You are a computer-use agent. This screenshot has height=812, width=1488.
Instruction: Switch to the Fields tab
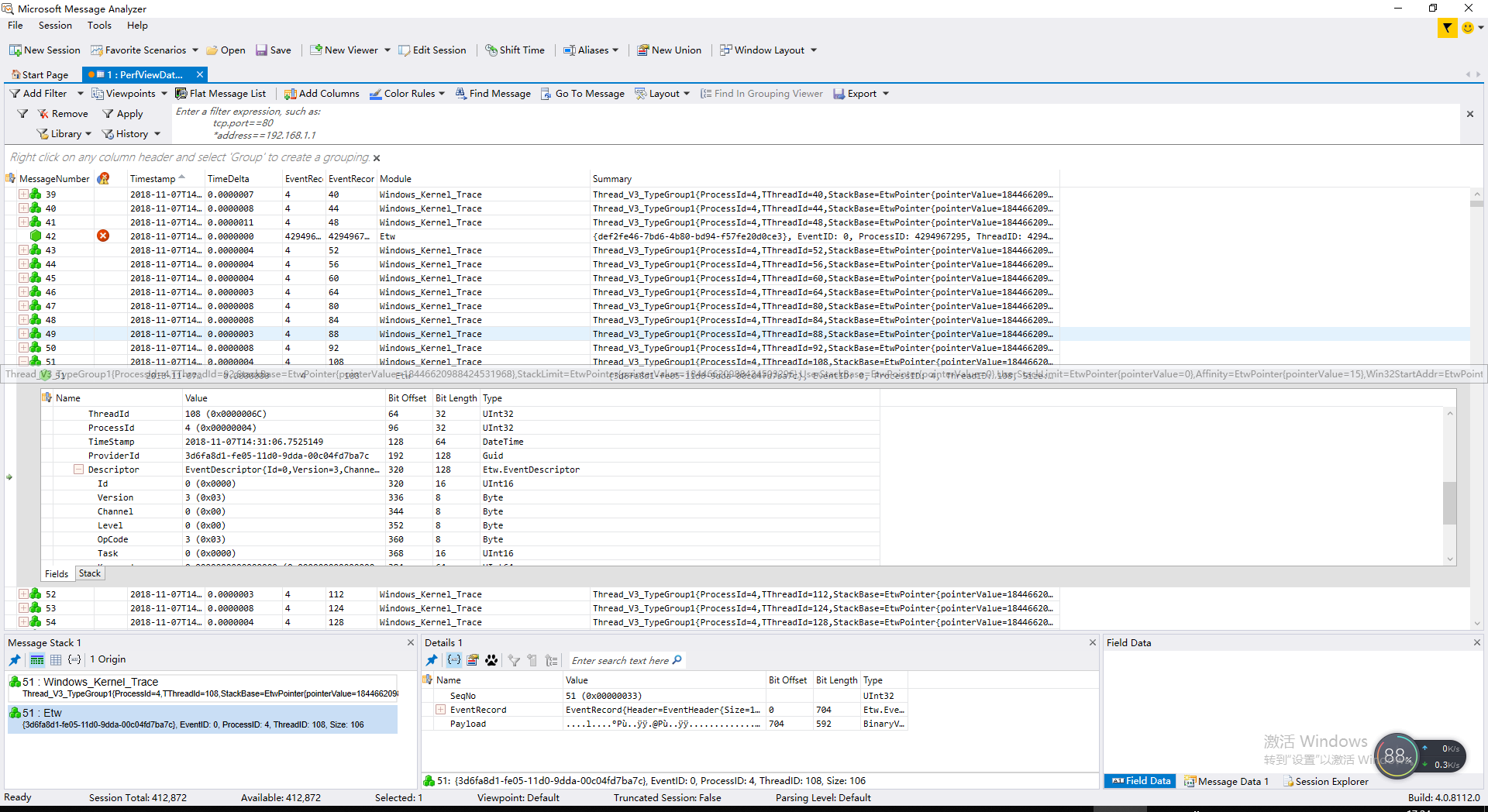[x=57, y=574]
